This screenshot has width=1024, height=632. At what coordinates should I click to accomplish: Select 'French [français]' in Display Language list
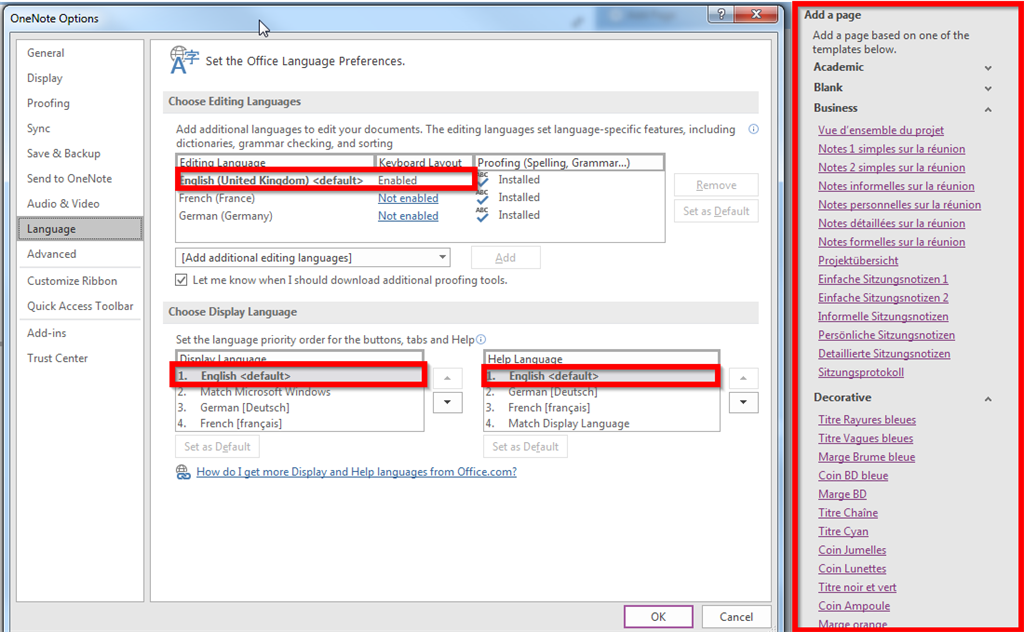[300, 423]
